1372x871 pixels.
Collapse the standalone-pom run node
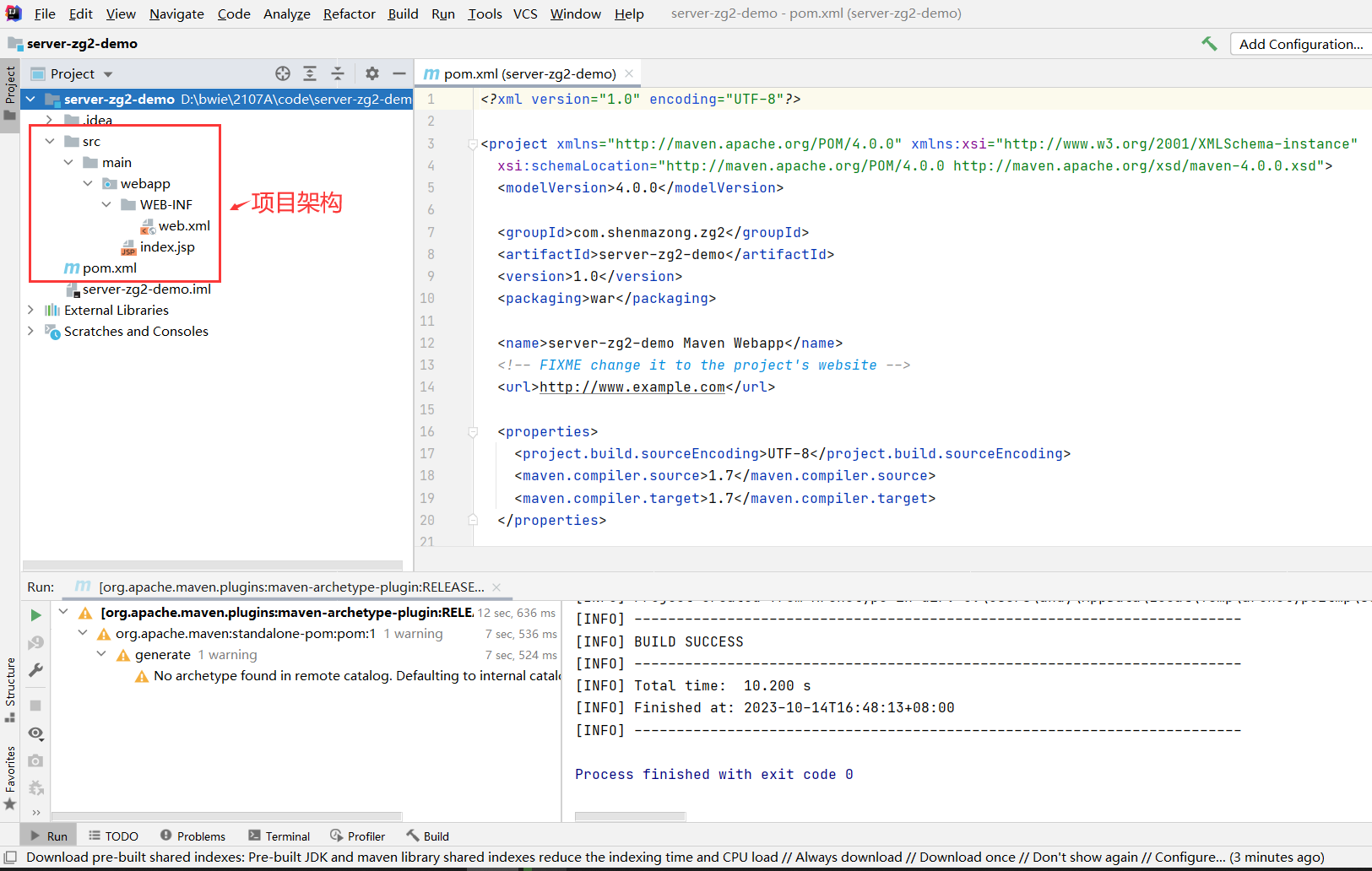click(x=83, y=633)
